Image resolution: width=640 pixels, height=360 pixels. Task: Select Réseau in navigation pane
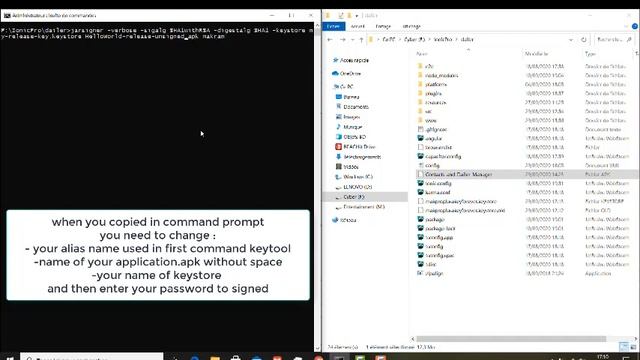point(344,220)
